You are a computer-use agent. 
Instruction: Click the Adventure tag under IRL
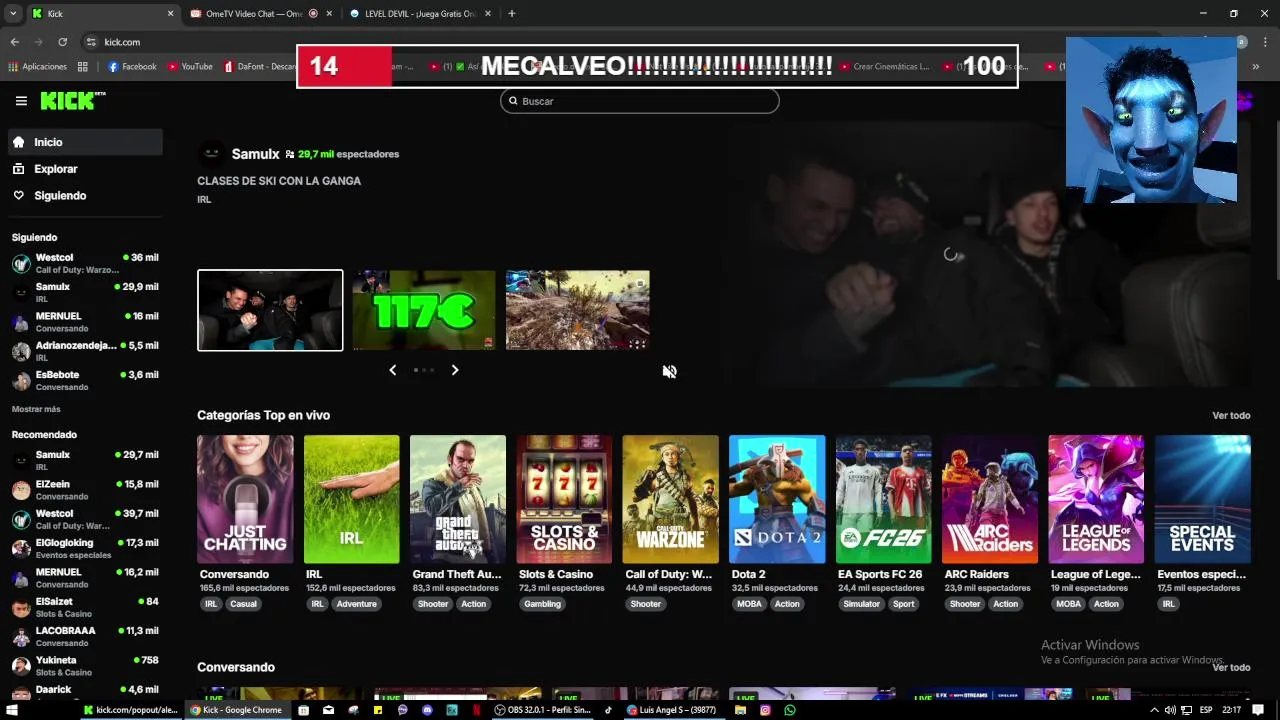point(356,604)
